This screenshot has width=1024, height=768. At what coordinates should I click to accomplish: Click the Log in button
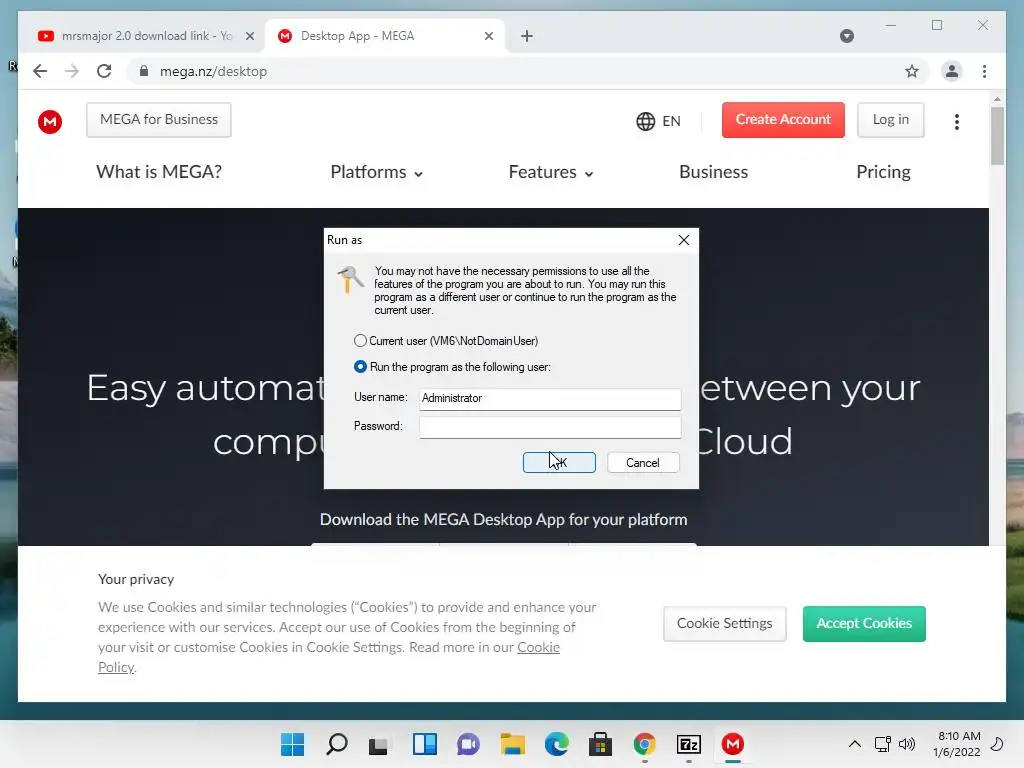pos(891,120)
